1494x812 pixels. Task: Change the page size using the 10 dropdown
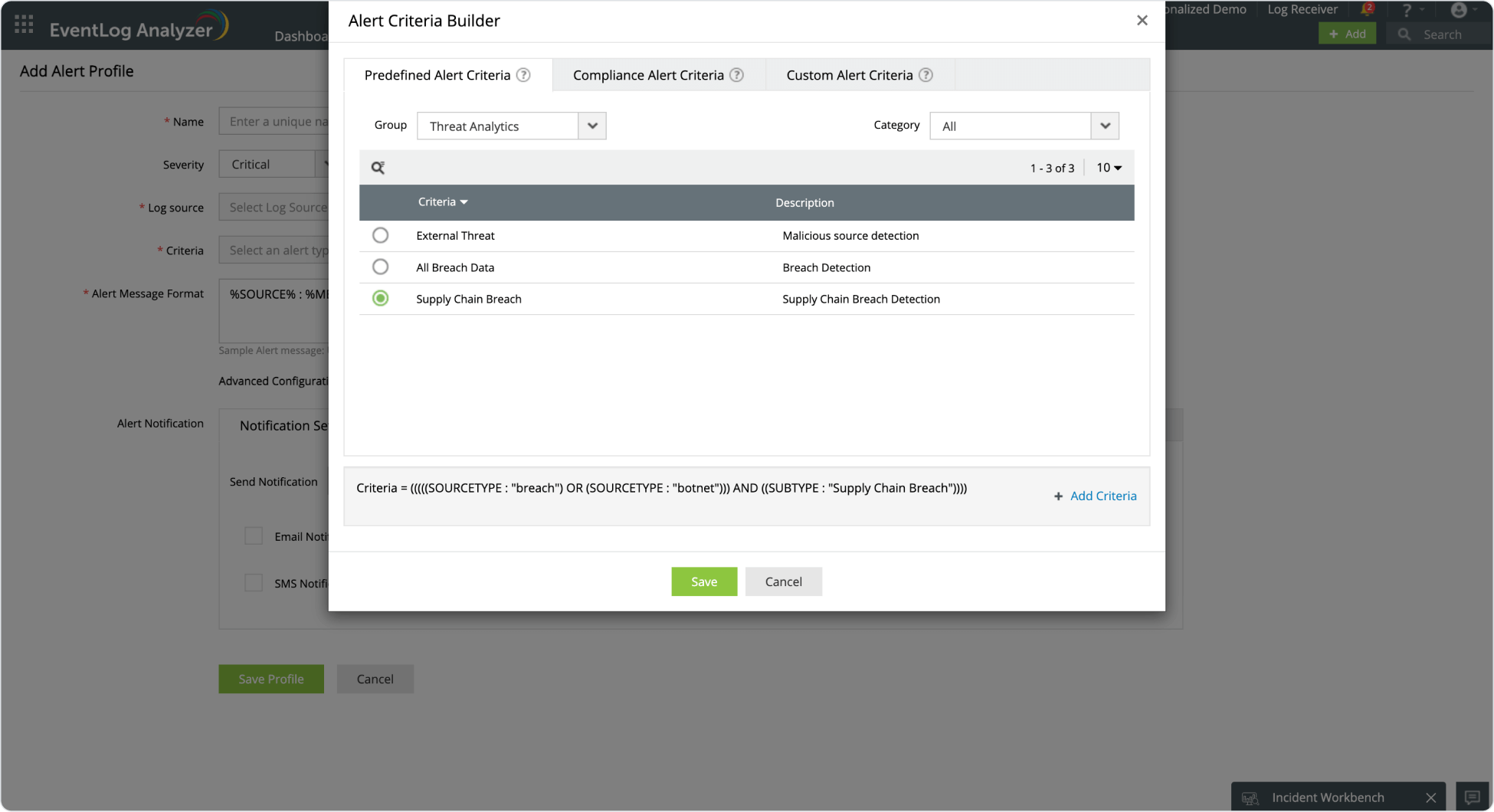click(1108, 167)
